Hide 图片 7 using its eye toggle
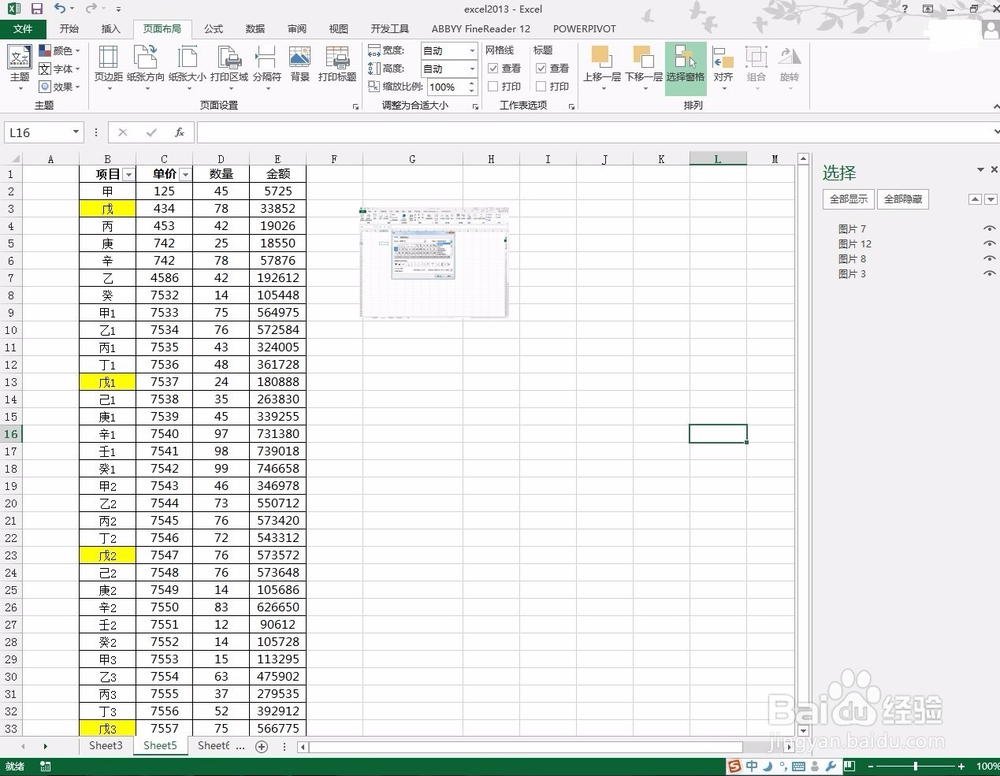The width and height of the screenshot is (1000, 776). 989,228
